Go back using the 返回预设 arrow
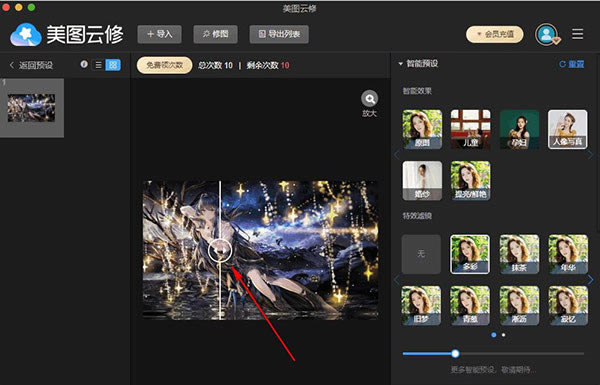Image resolution: width=600 pixels, height=385 pixels. 12,65
